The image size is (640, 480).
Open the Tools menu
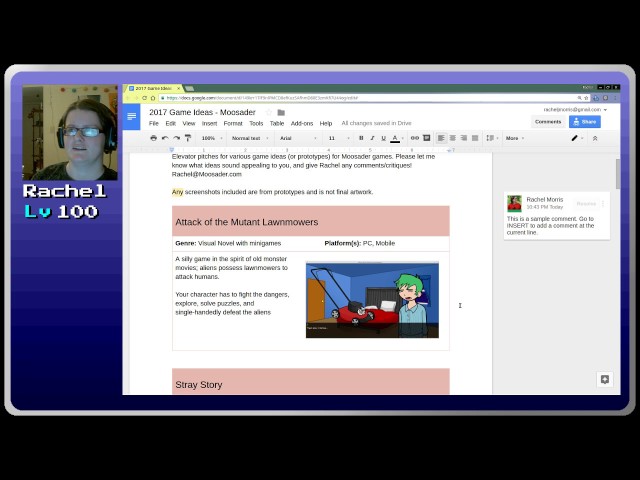[256, 123]
